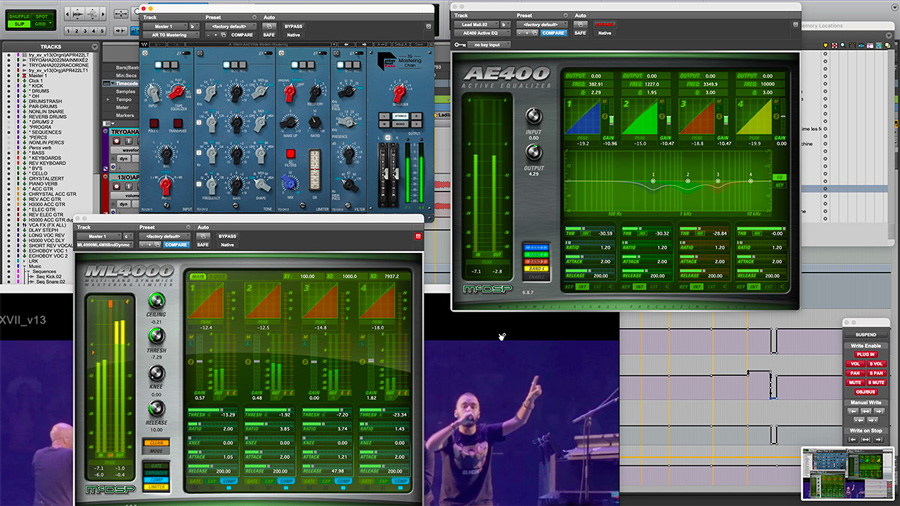The image size is (900, 506).
Task: Click SAFE in the TG Mastering header
Action: point(269,35)
